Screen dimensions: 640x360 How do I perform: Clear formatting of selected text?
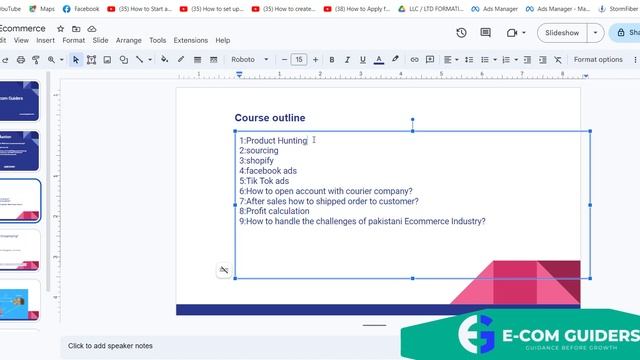tap(558, 60)
